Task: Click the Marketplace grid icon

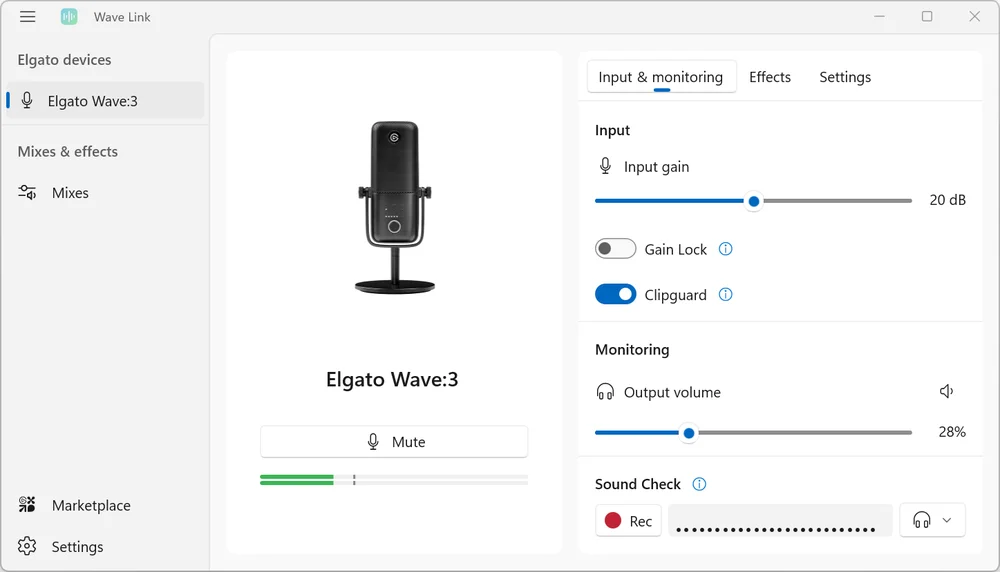Action: [27, 505]
